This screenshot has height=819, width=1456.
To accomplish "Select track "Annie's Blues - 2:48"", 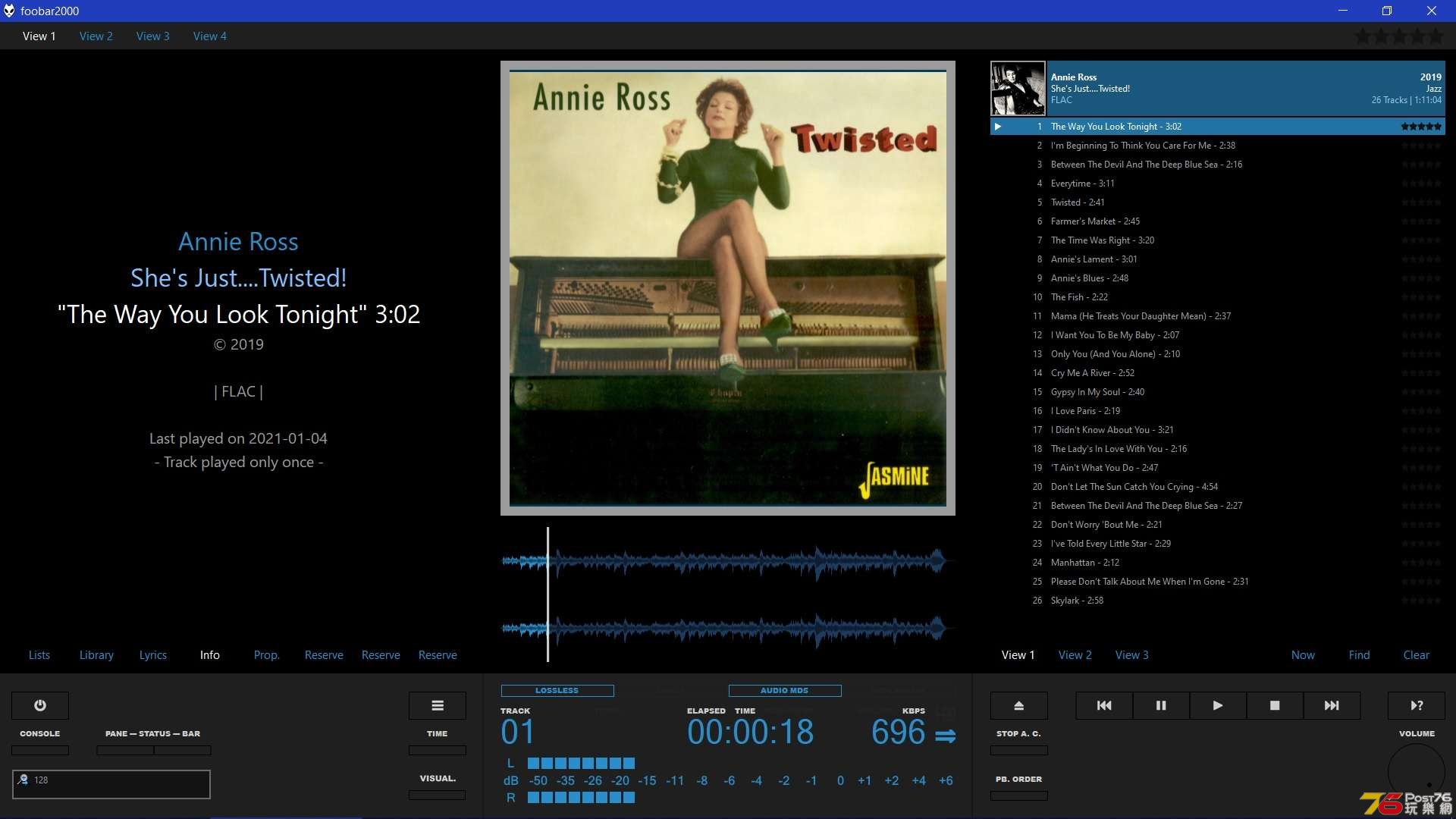I will [1218, 278].
